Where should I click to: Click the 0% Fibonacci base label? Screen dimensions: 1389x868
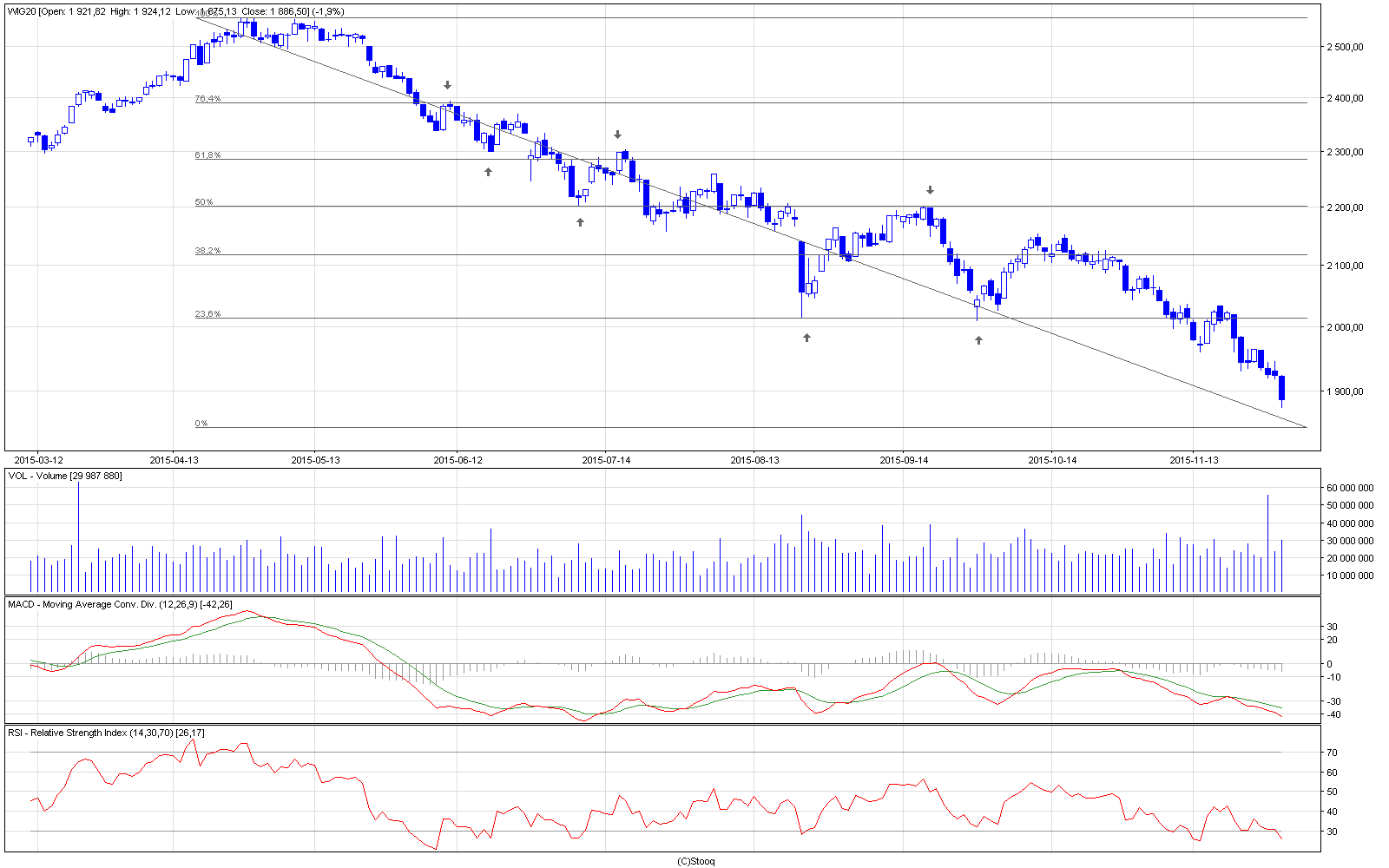pos(201,424)
